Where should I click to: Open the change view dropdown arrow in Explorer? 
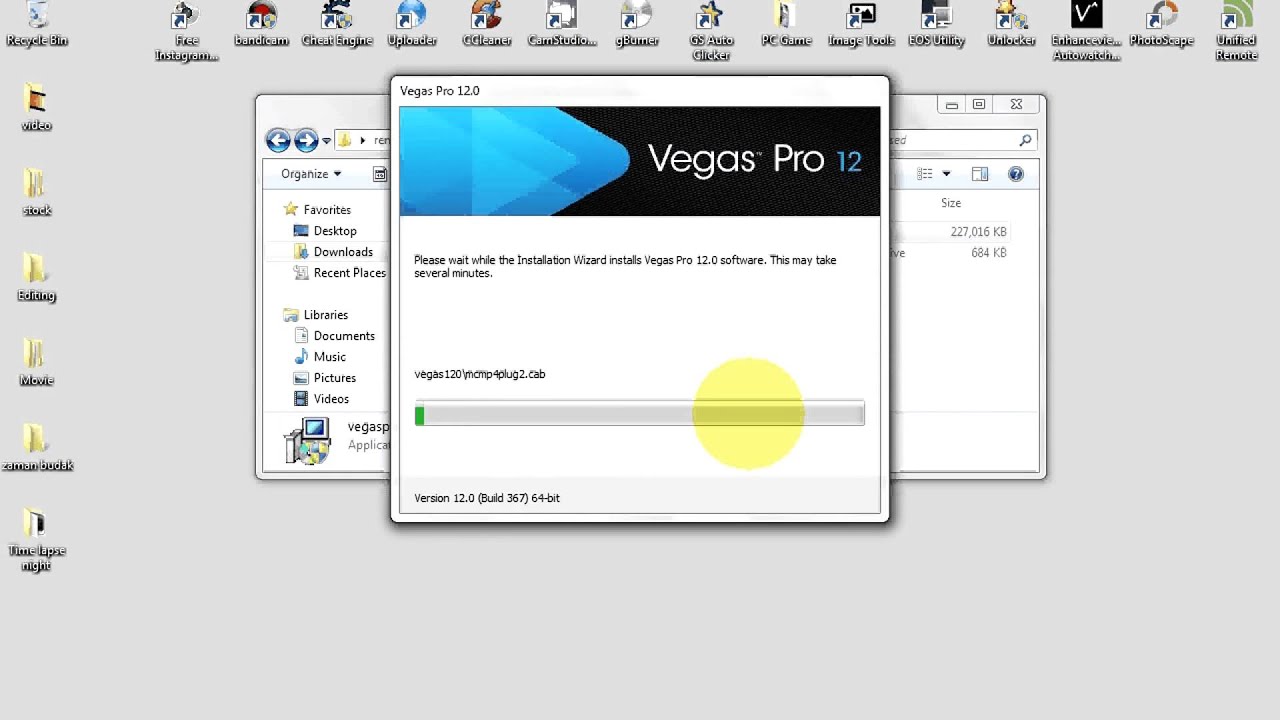pos(946,174)
